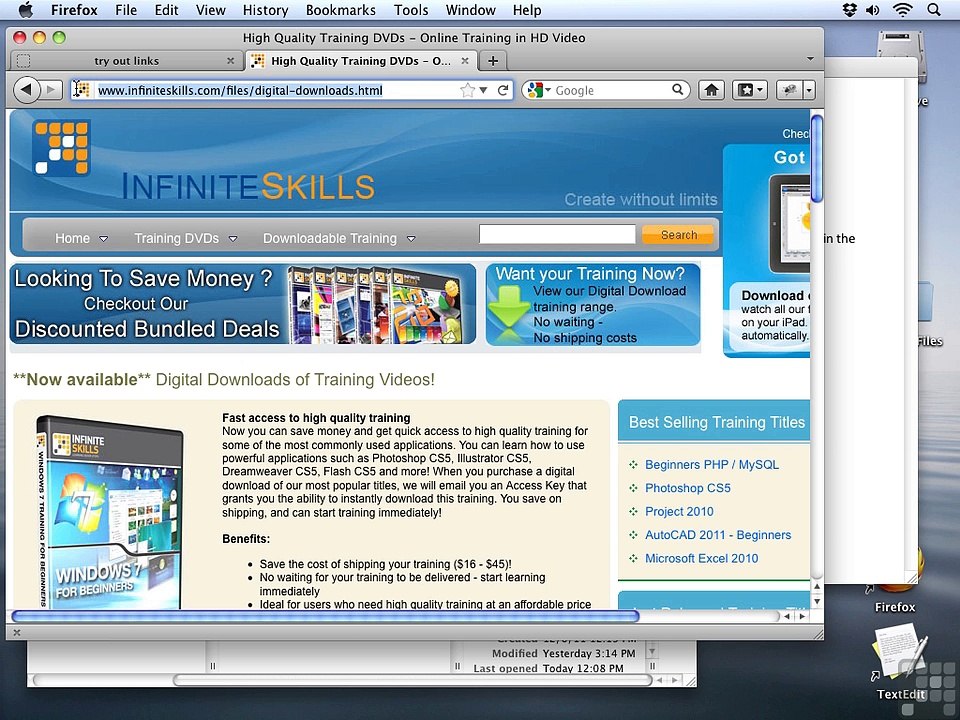Viewport: 960px width, 720px height.
Task: Click the Want your Training Now banner
Action: coord(593,305)
